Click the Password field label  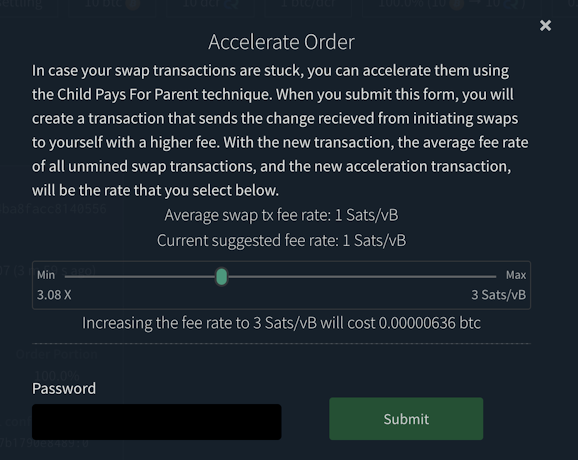[64, 388]
